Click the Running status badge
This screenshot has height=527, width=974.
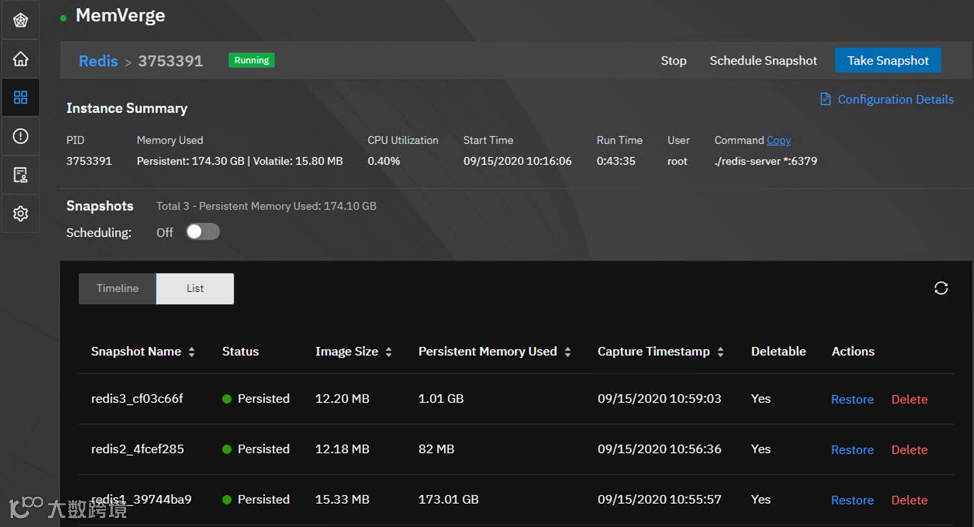coord(252,60)
